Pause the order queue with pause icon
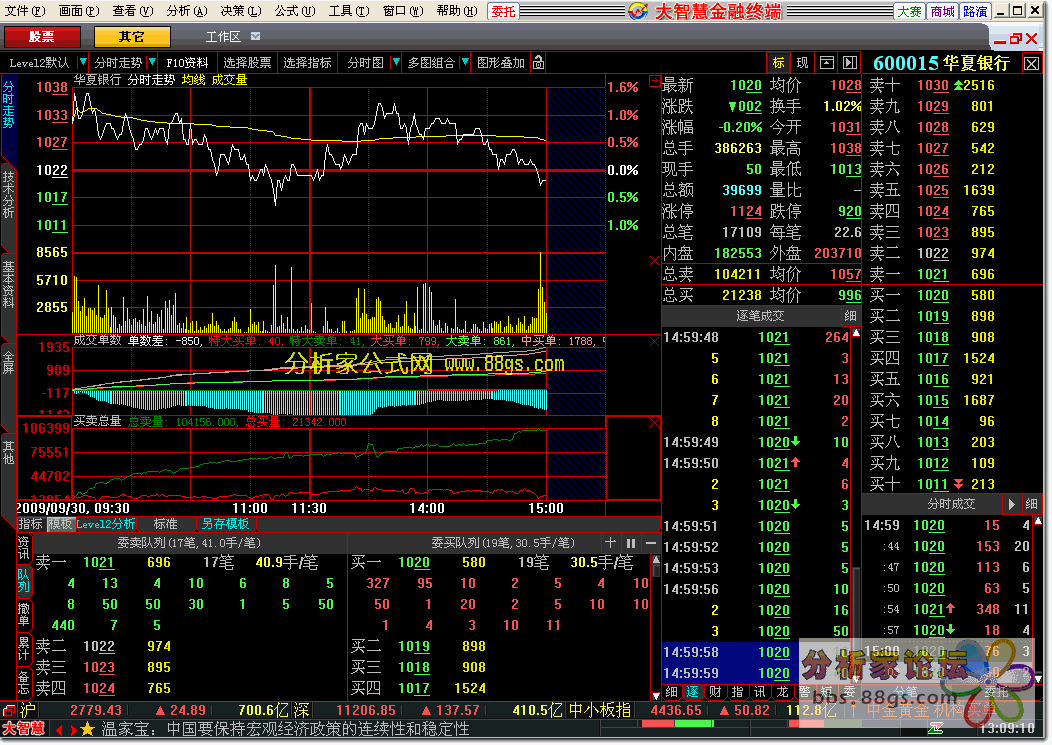 (631, 542)
